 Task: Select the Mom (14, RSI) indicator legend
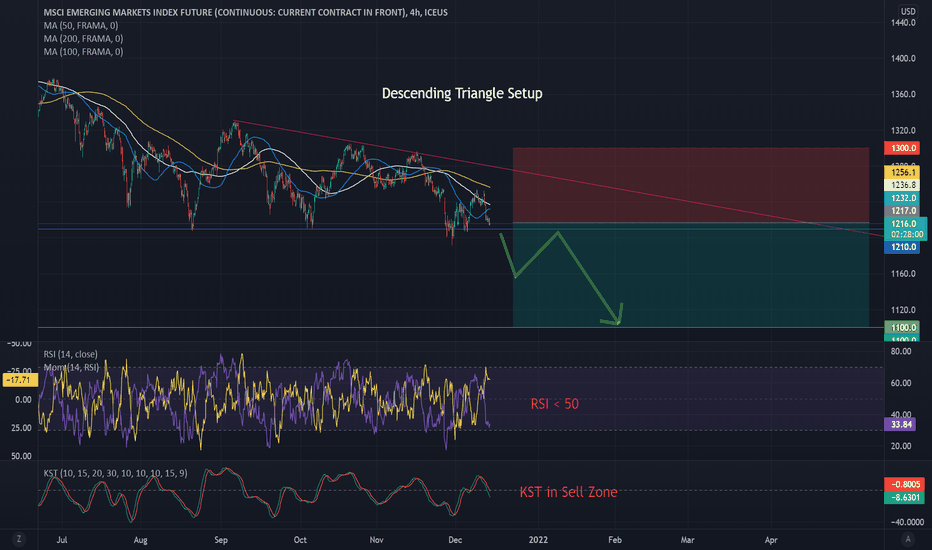coord(71,367)
